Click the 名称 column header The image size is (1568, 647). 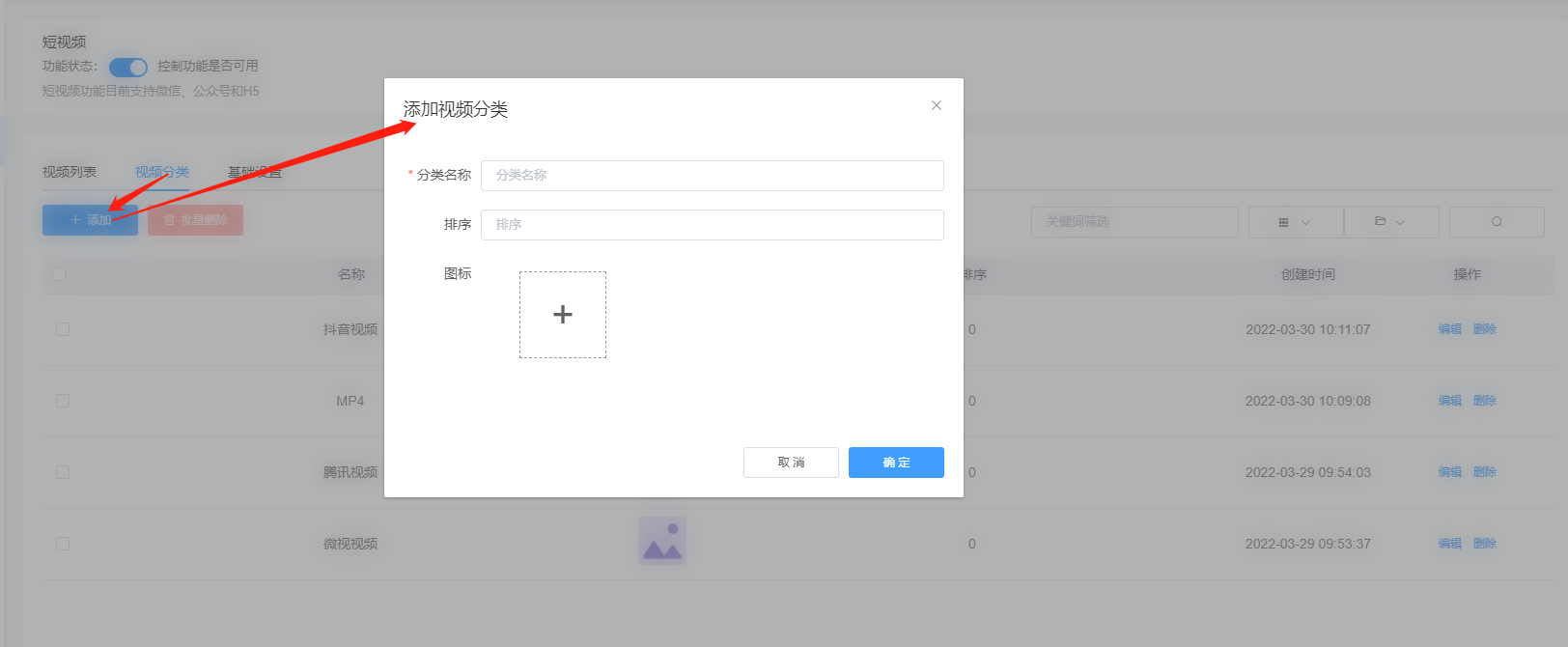[x=351, y=274]
